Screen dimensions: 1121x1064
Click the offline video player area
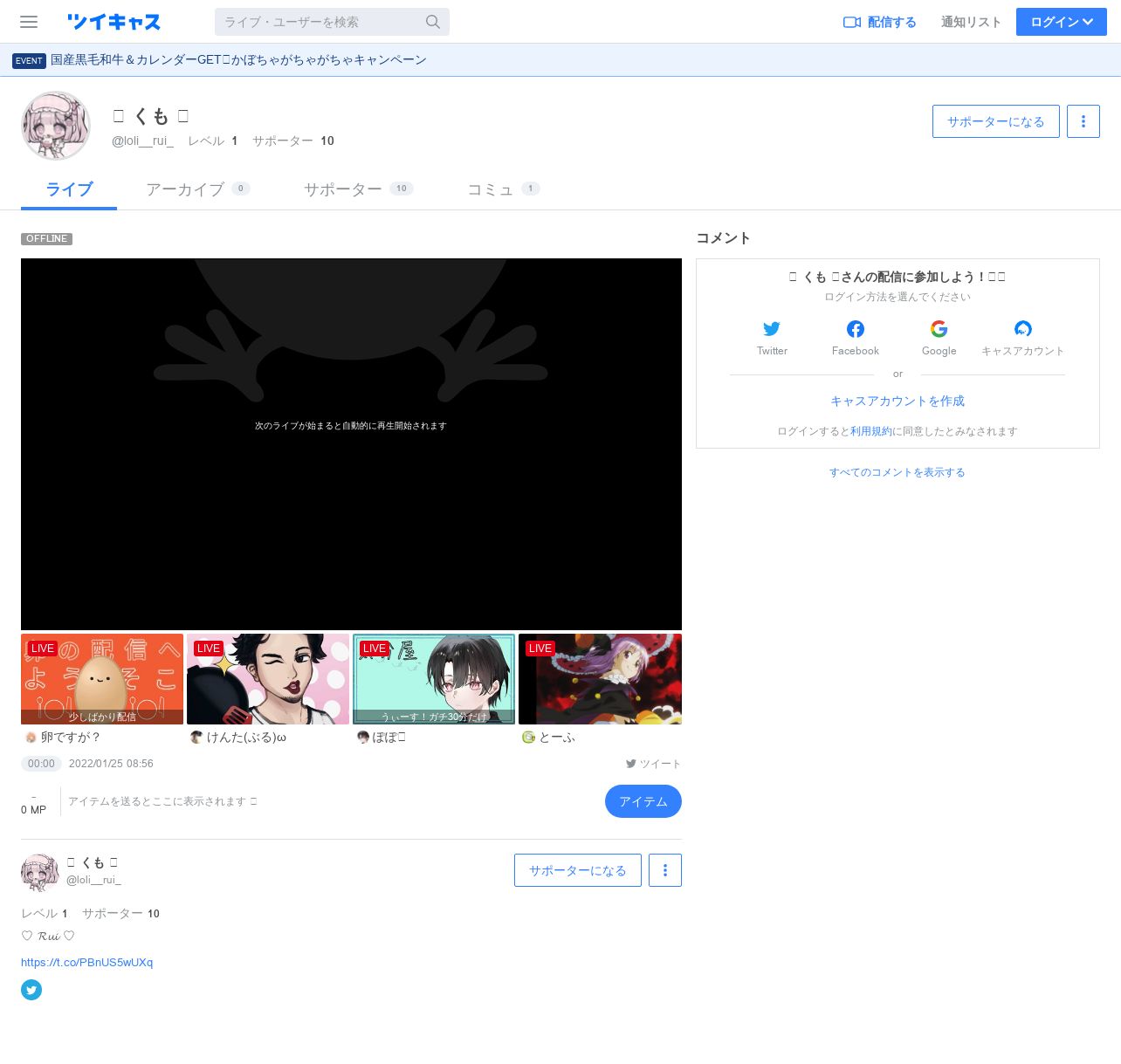point(351,444)
